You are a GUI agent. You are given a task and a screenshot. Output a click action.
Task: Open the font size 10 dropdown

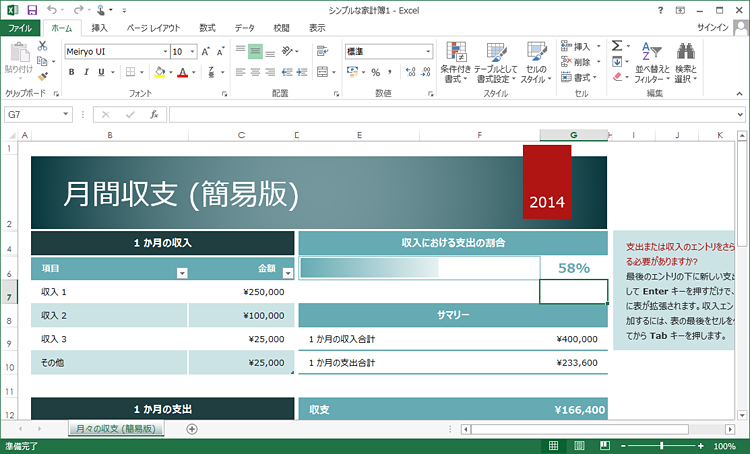tap(192, 51)
